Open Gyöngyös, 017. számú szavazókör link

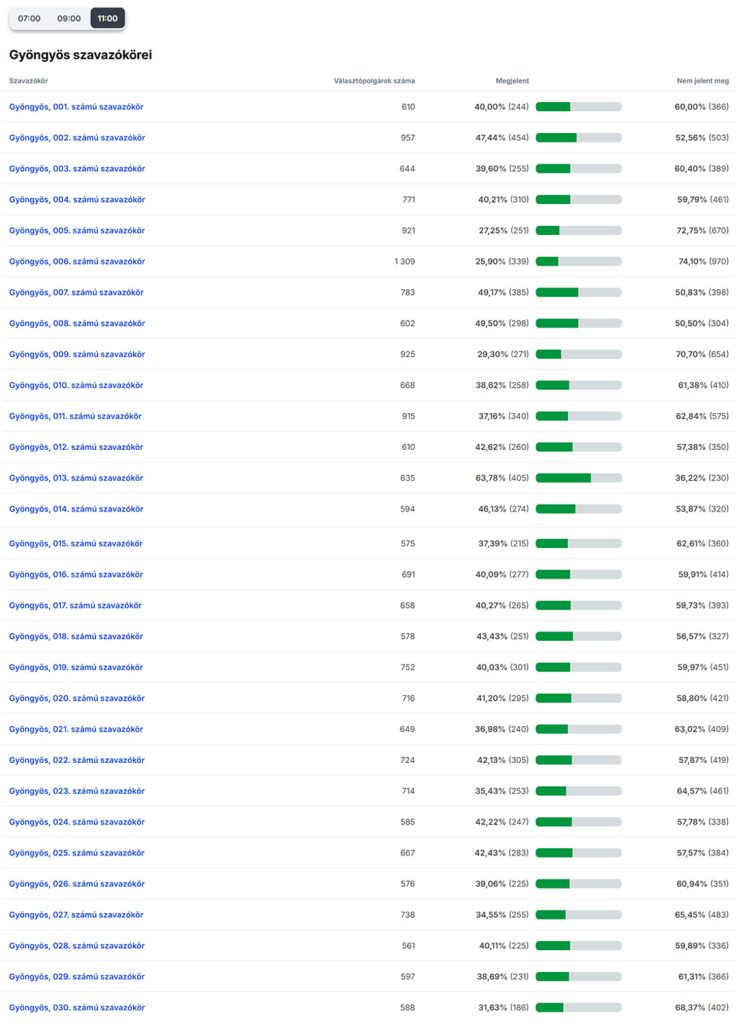tap(75, 605)
